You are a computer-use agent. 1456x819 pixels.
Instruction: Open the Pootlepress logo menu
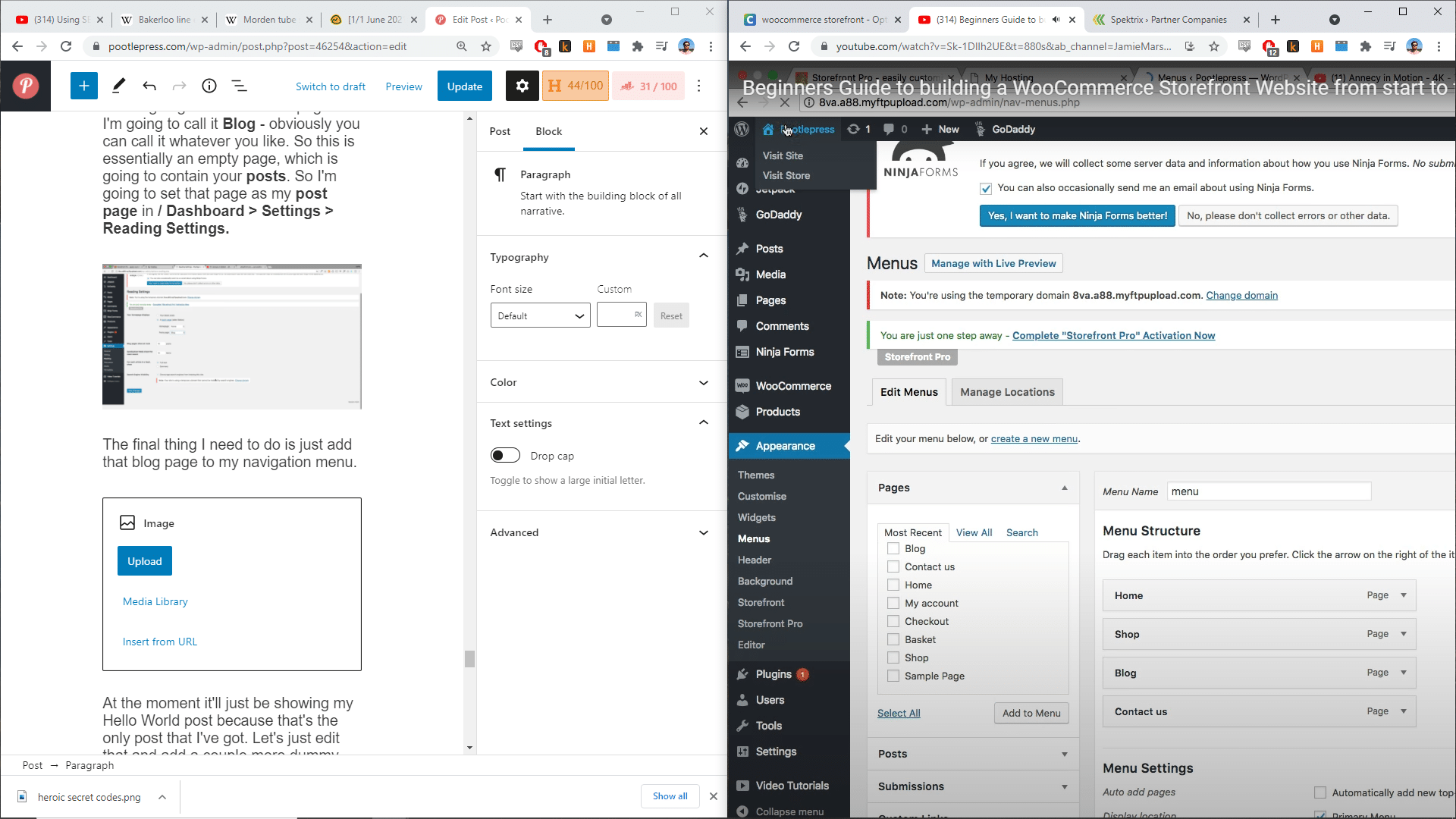(x=26, y=86)
